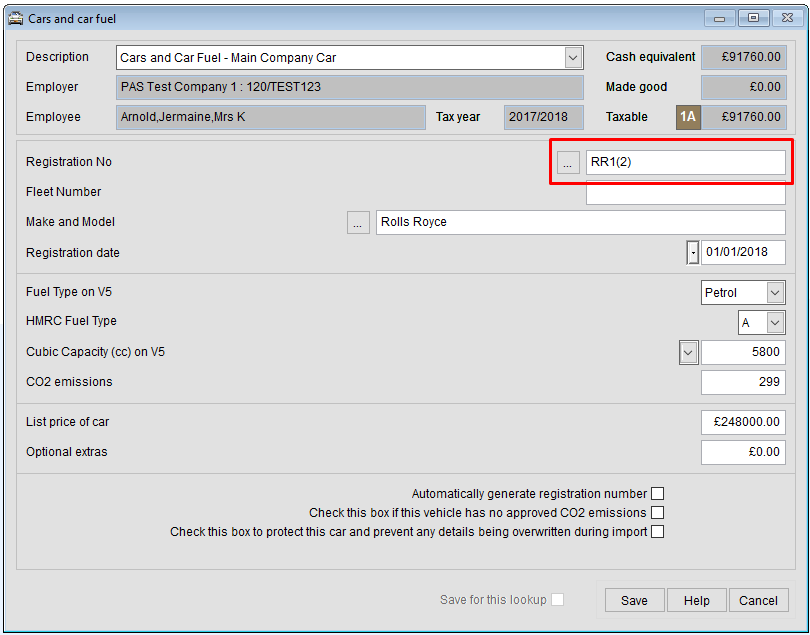Expand the Description dropdown
The image size is (810, 635).
pos(572,57)
